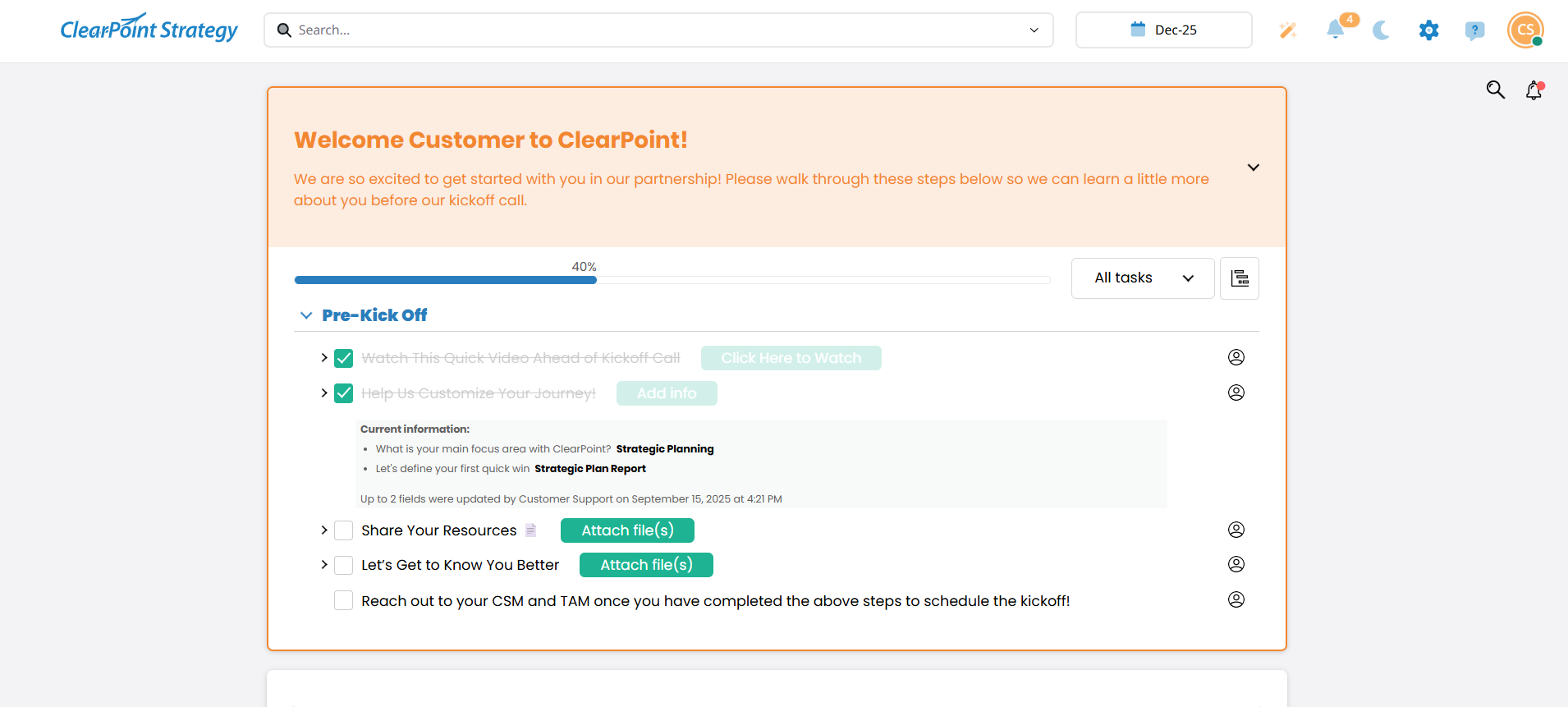Open the All tasks filter dropdown

tap(1143, 278)
